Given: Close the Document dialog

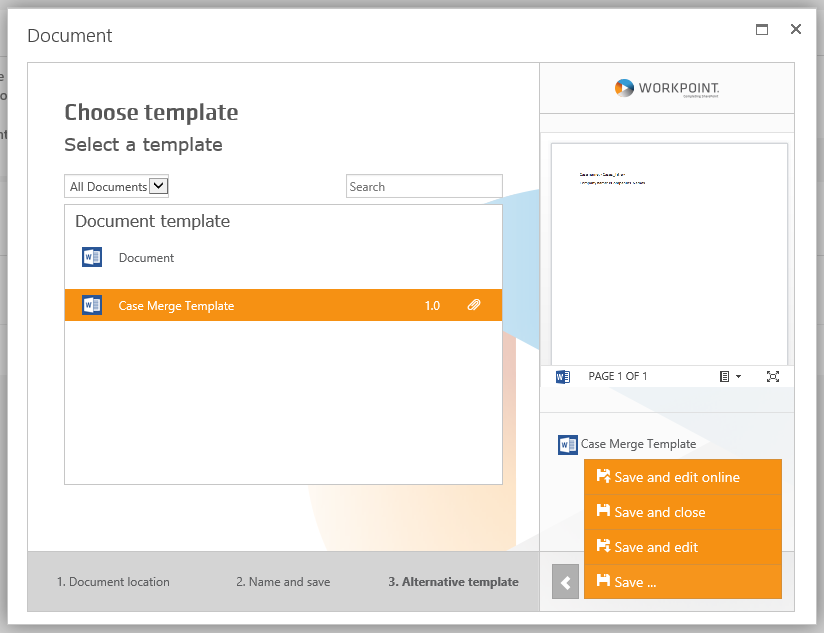Looking at the screenshot, I should 796,29.
